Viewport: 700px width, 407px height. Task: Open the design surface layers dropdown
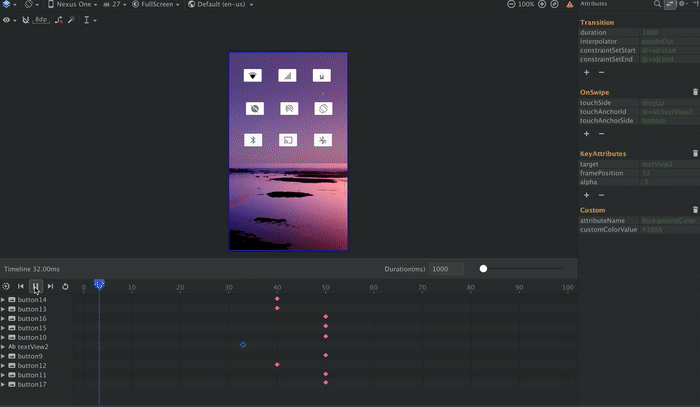click(x=9, y=4)
